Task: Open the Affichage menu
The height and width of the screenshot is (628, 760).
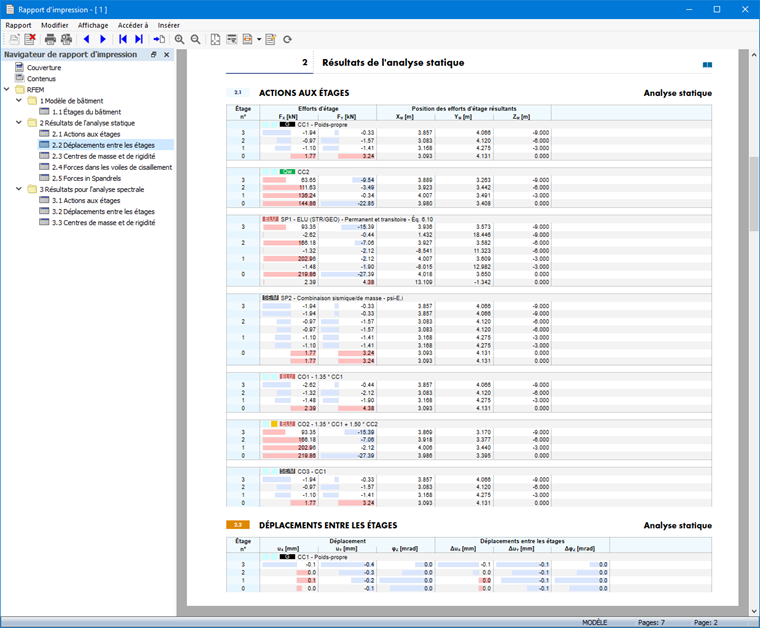Action: (x=93, y=25)
